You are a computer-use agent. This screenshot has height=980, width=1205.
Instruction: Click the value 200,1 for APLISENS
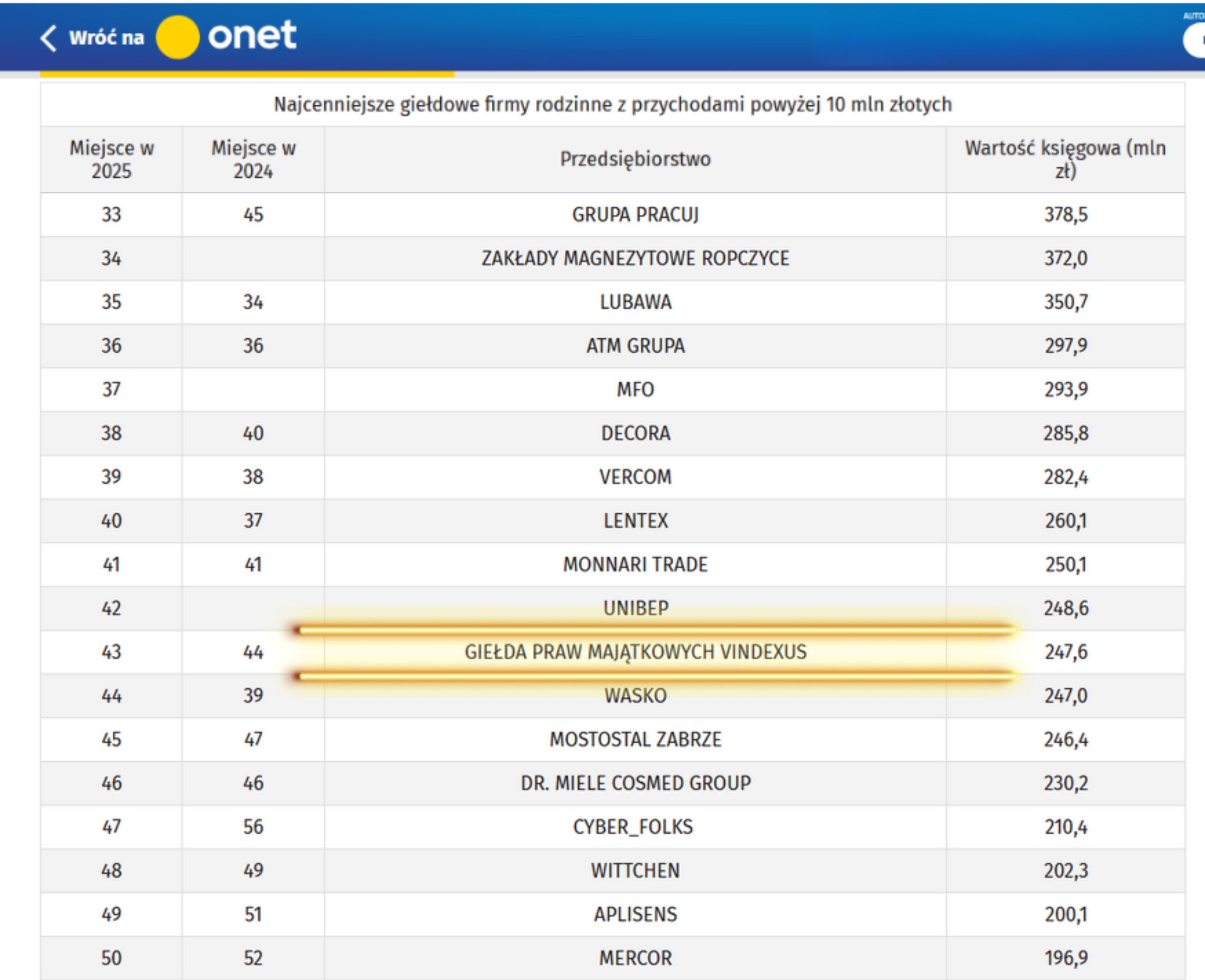(1065, 915)
